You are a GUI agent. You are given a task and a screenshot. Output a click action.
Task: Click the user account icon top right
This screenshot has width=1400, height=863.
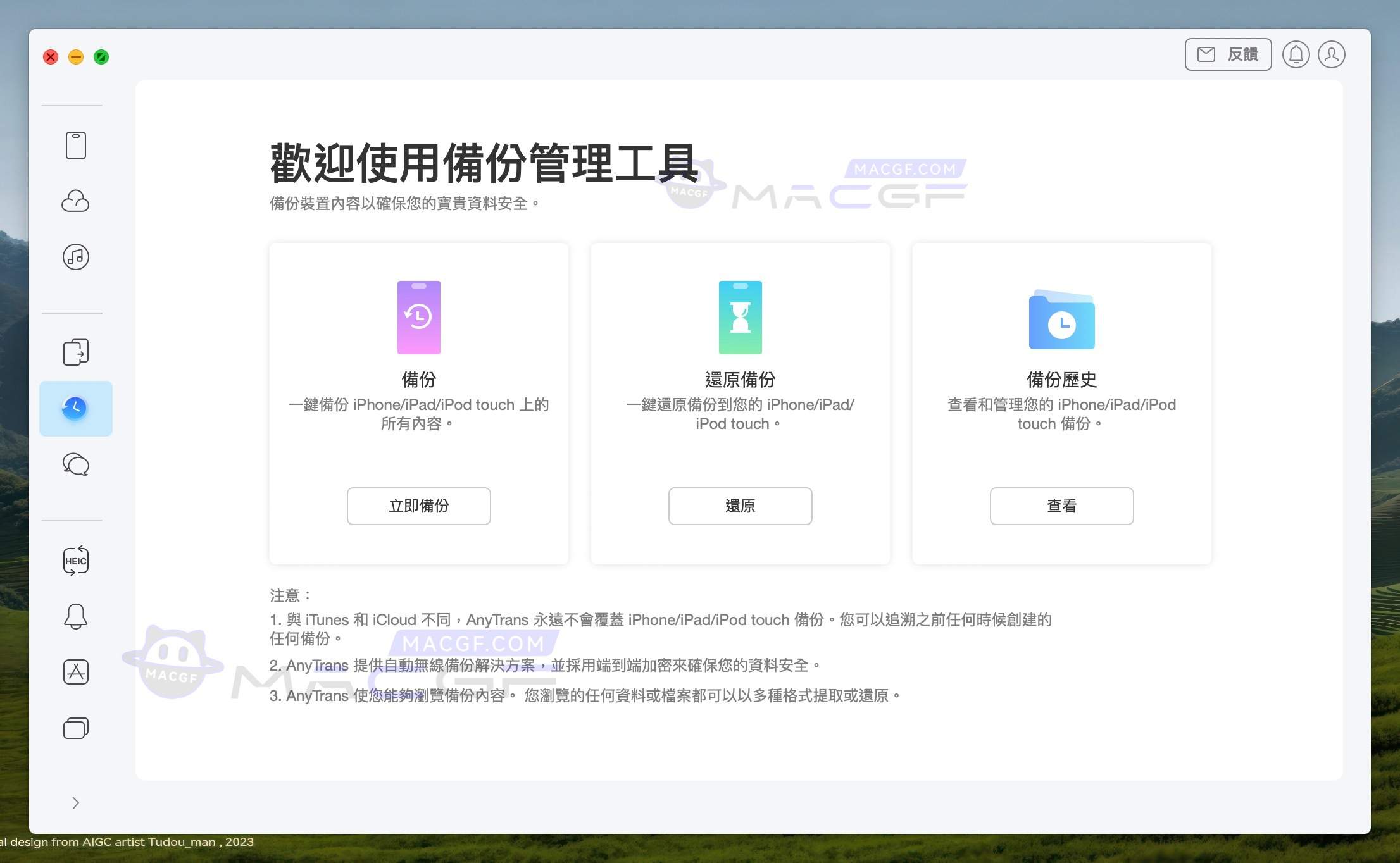pyautogui.click(x=1332, y=54)
